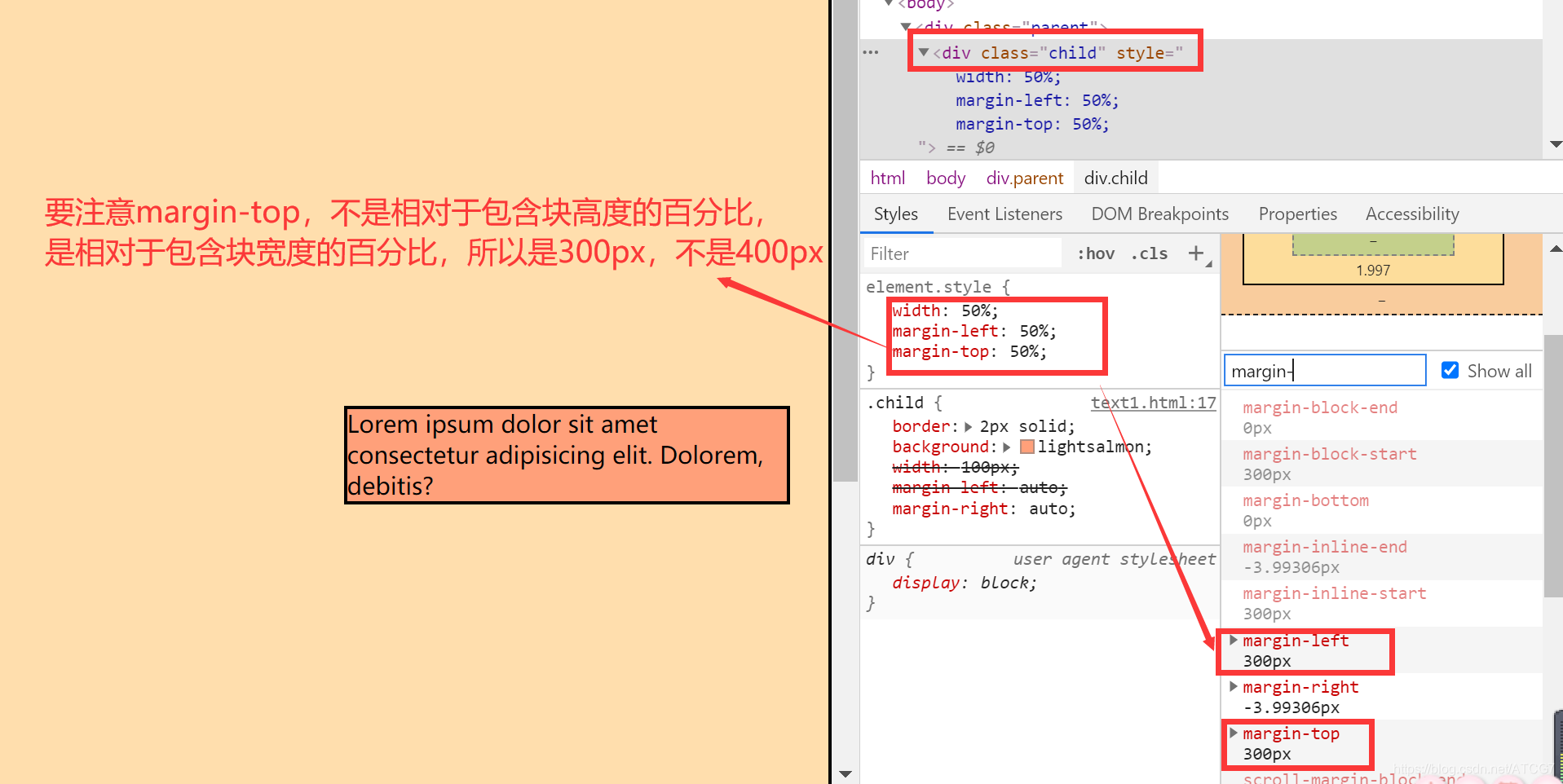Click the element.style selector line

point(938,287)
